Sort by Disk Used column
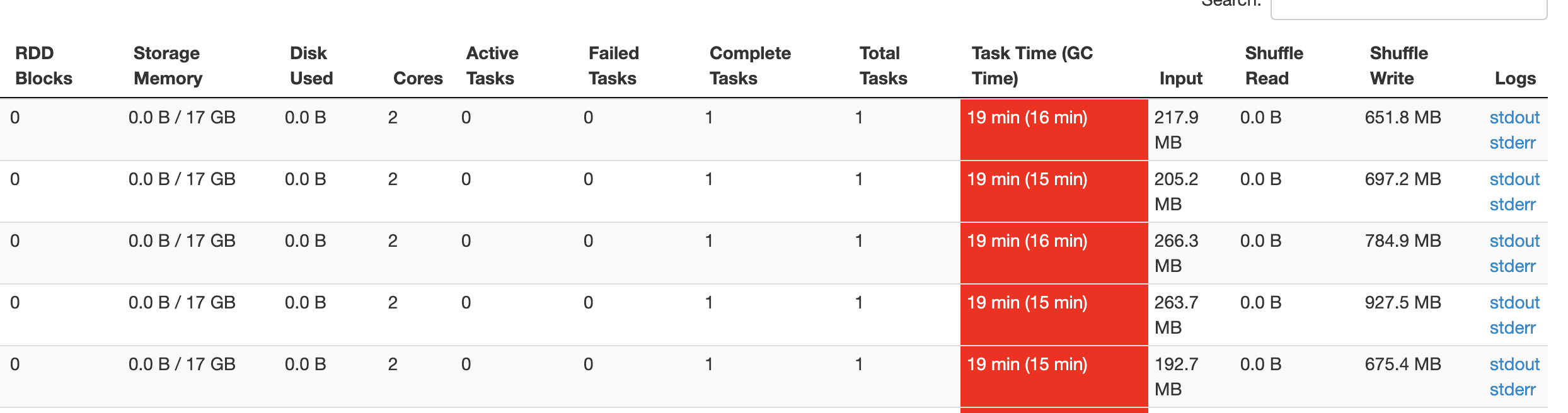The image size is (1568, 413). click(x=311, y=65)
